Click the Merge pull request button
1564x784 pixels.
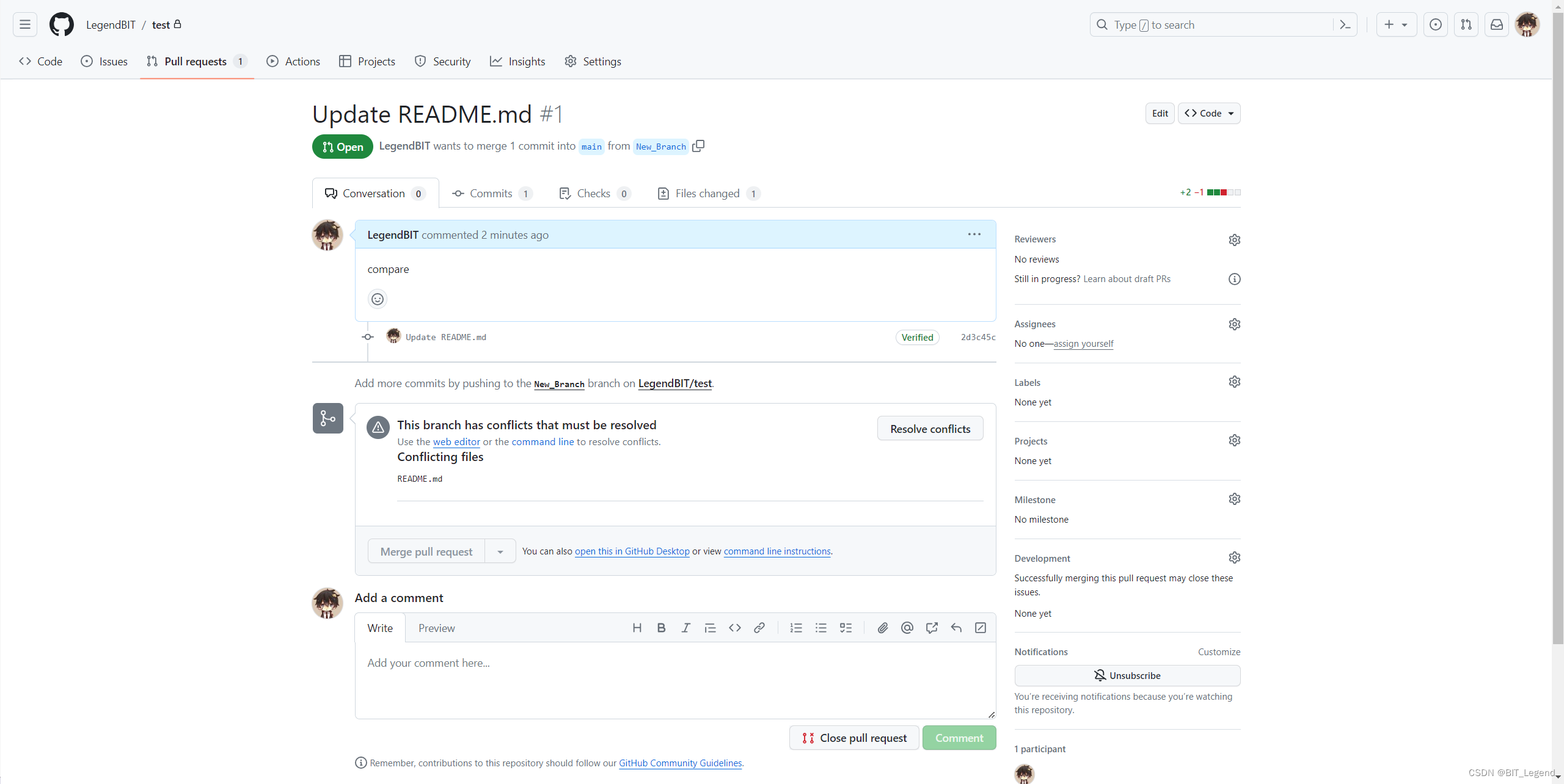click(426, 551)
